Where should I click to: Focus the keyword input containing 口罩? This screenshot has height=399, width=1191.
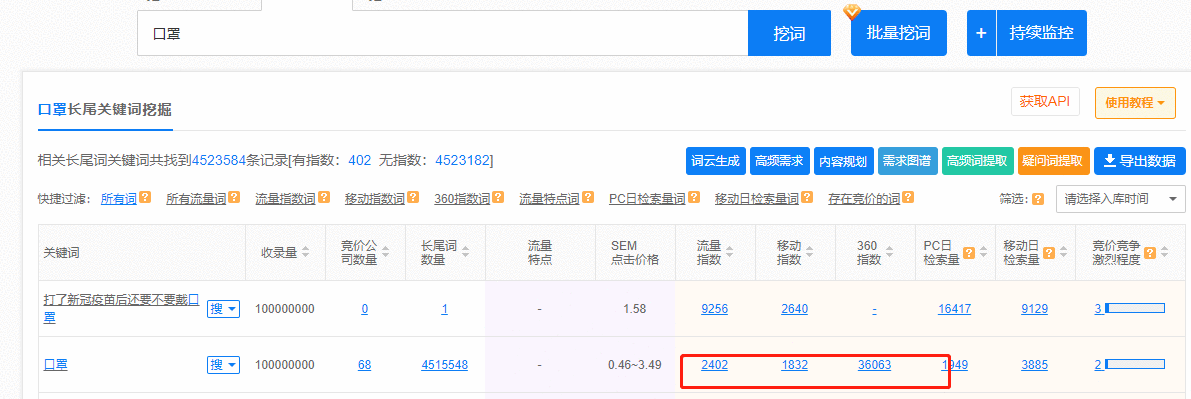click(x=443, y=33)
